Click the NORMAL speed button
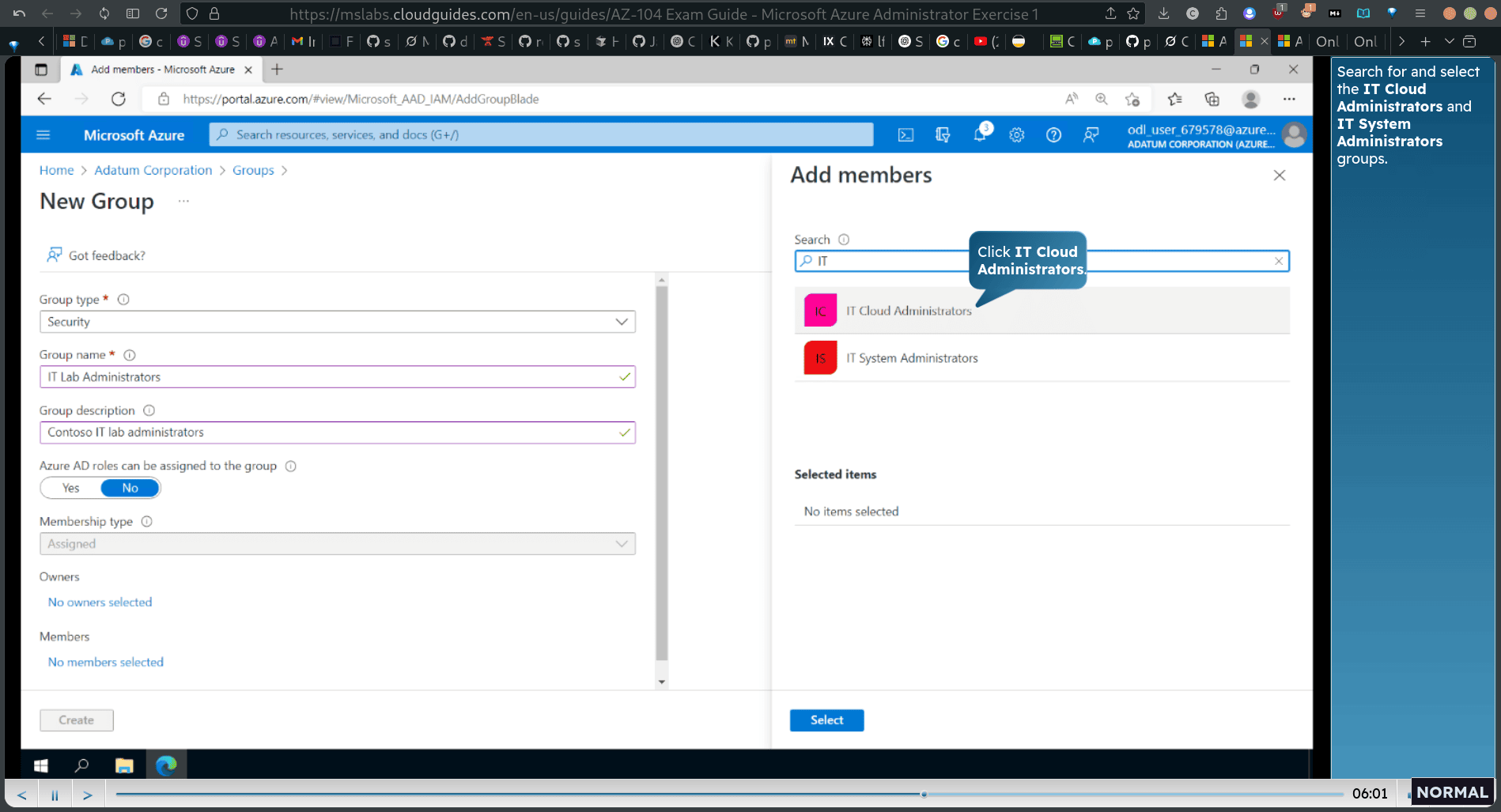This screenshot has height=812, width=1501. click(x=1452, y=792)
